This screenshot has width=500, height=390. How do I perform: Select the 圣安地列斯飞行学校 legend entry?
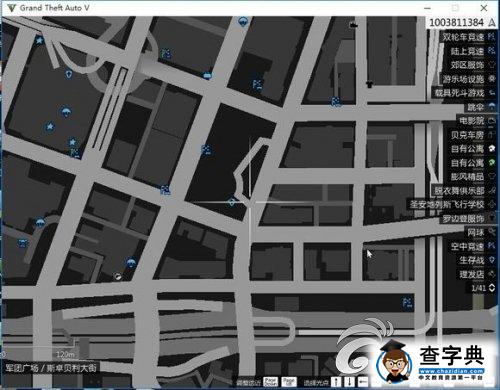(x=452, y=204)
